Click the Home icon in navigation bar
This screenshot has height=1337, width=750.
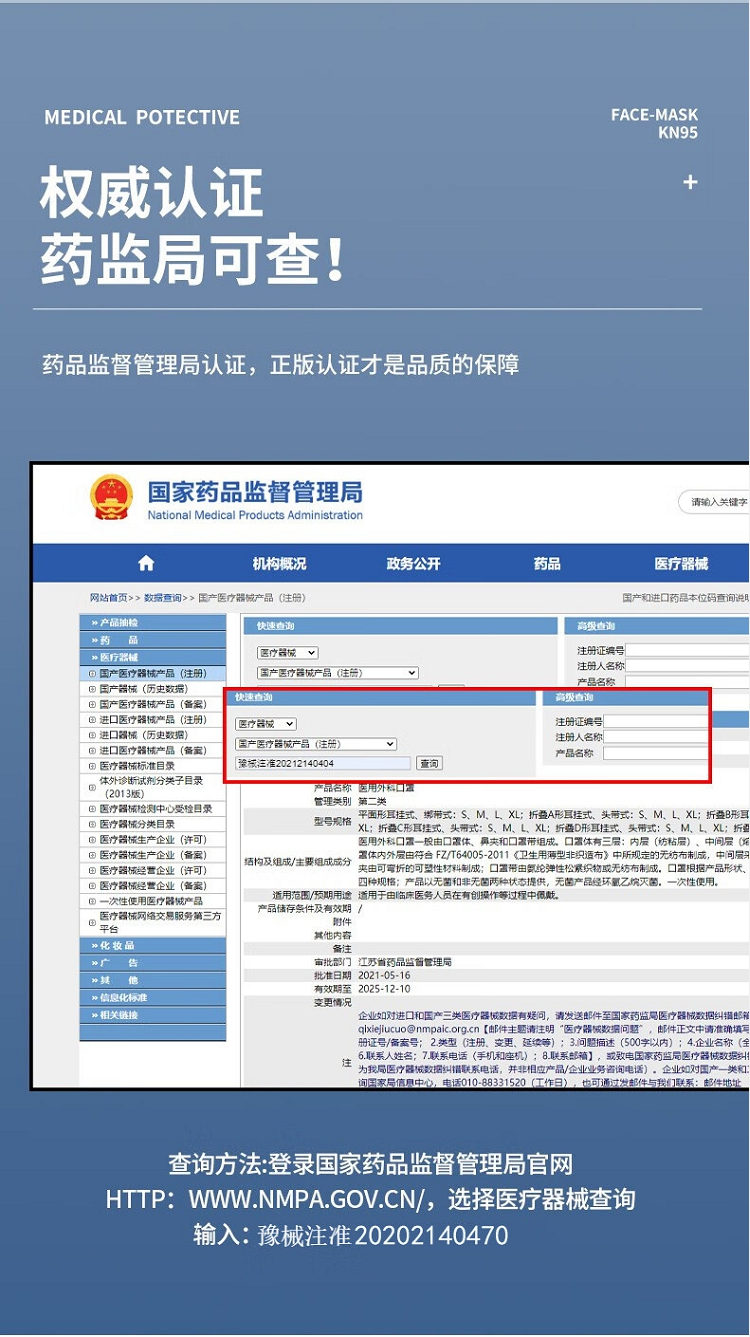click(146, 564)
